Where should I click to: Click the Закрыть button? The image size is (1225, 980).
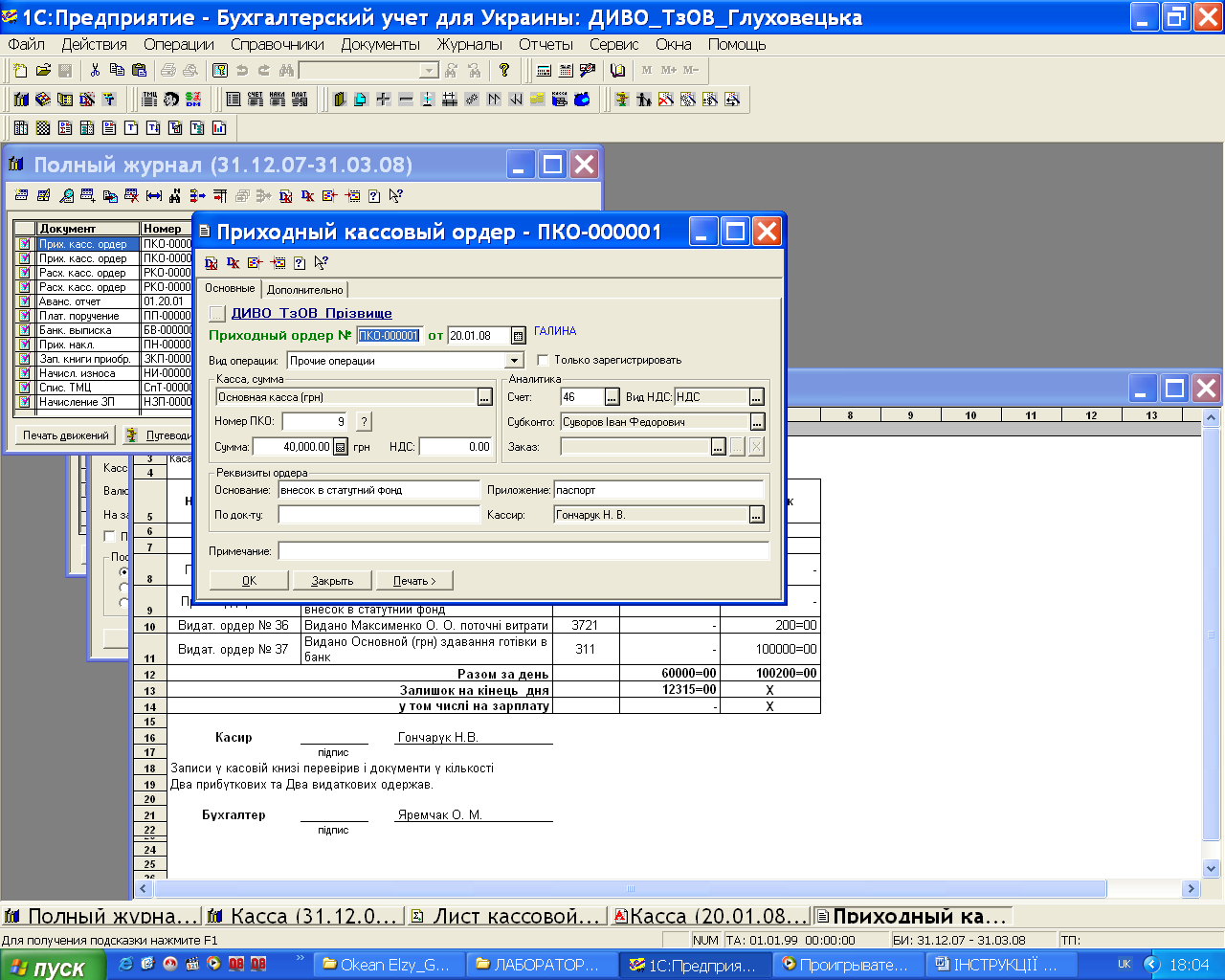click(332, 581)
